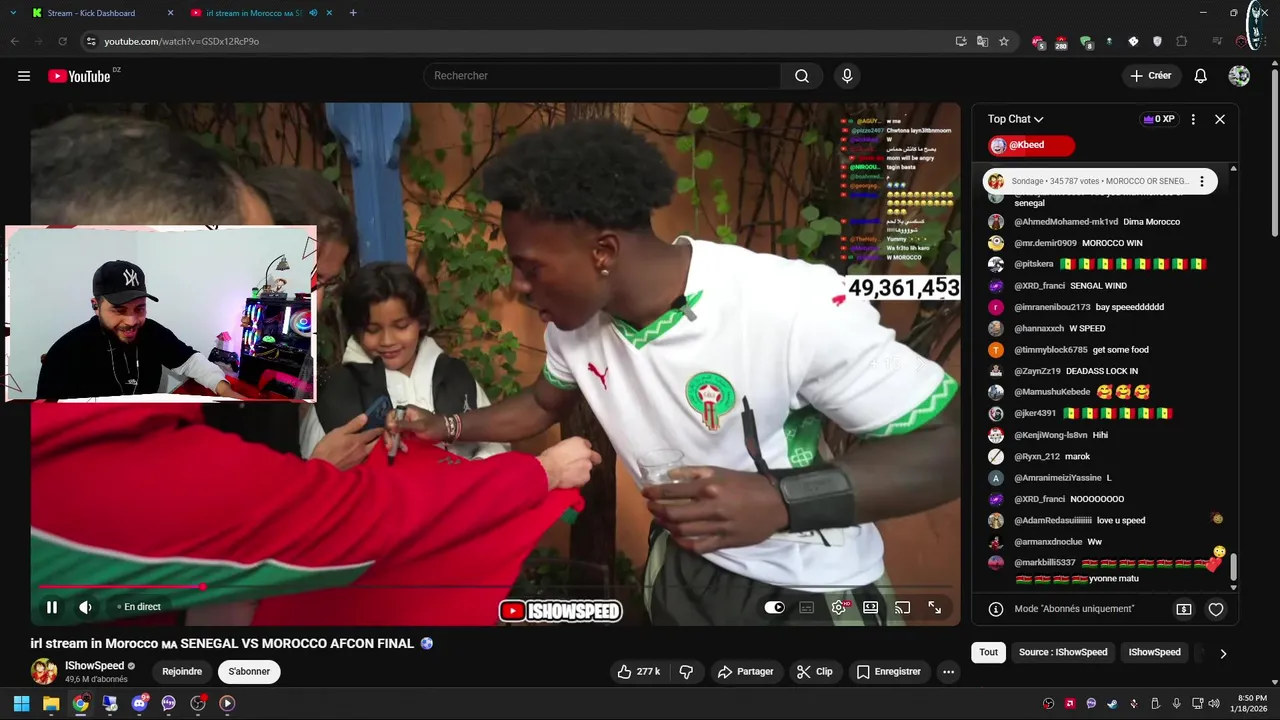Open the Super Chat dollar icon
This screenshot has width=1280, height=720.
(1184, 609)
